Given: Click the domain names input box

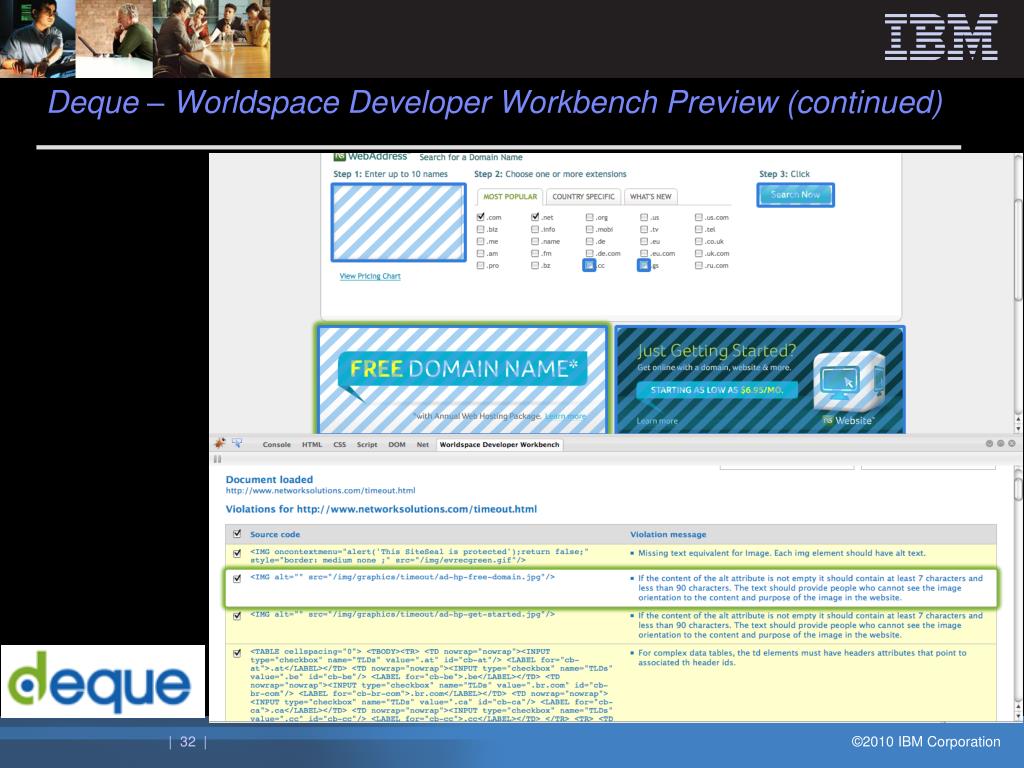Looking at the screenshot, I should point(398,222).
